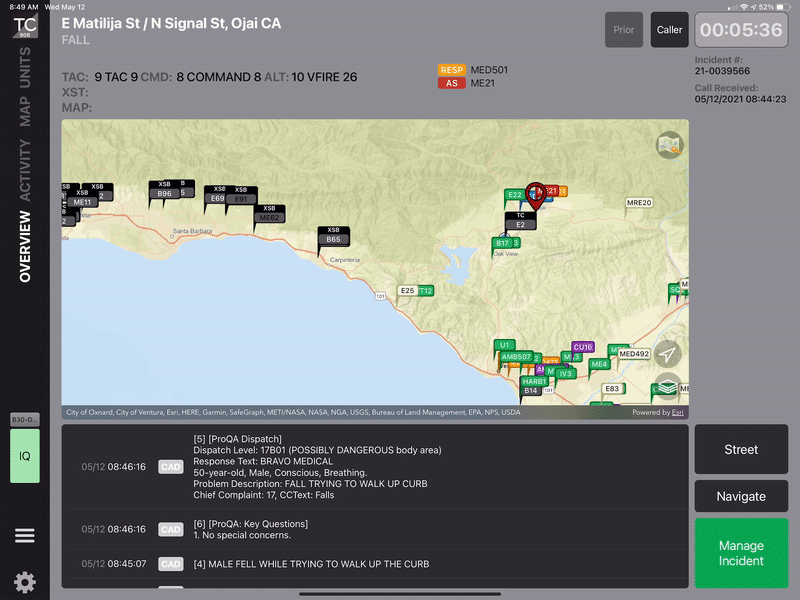The width and height of the screenshot is (800, 600).
Task: Center map with the location arrow icon
Action: 667,353
